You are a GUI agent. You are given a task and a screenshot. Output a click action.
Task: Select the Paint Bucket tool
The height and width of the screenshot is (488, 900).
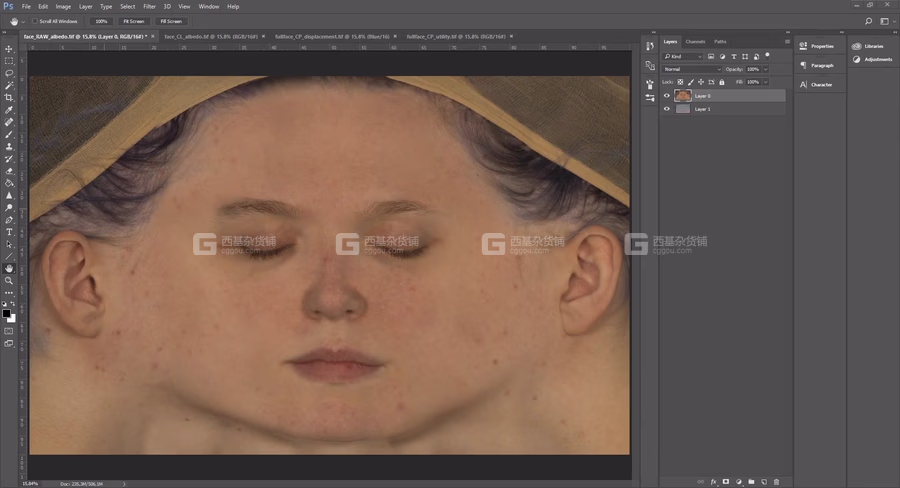[x=9, y=183]
